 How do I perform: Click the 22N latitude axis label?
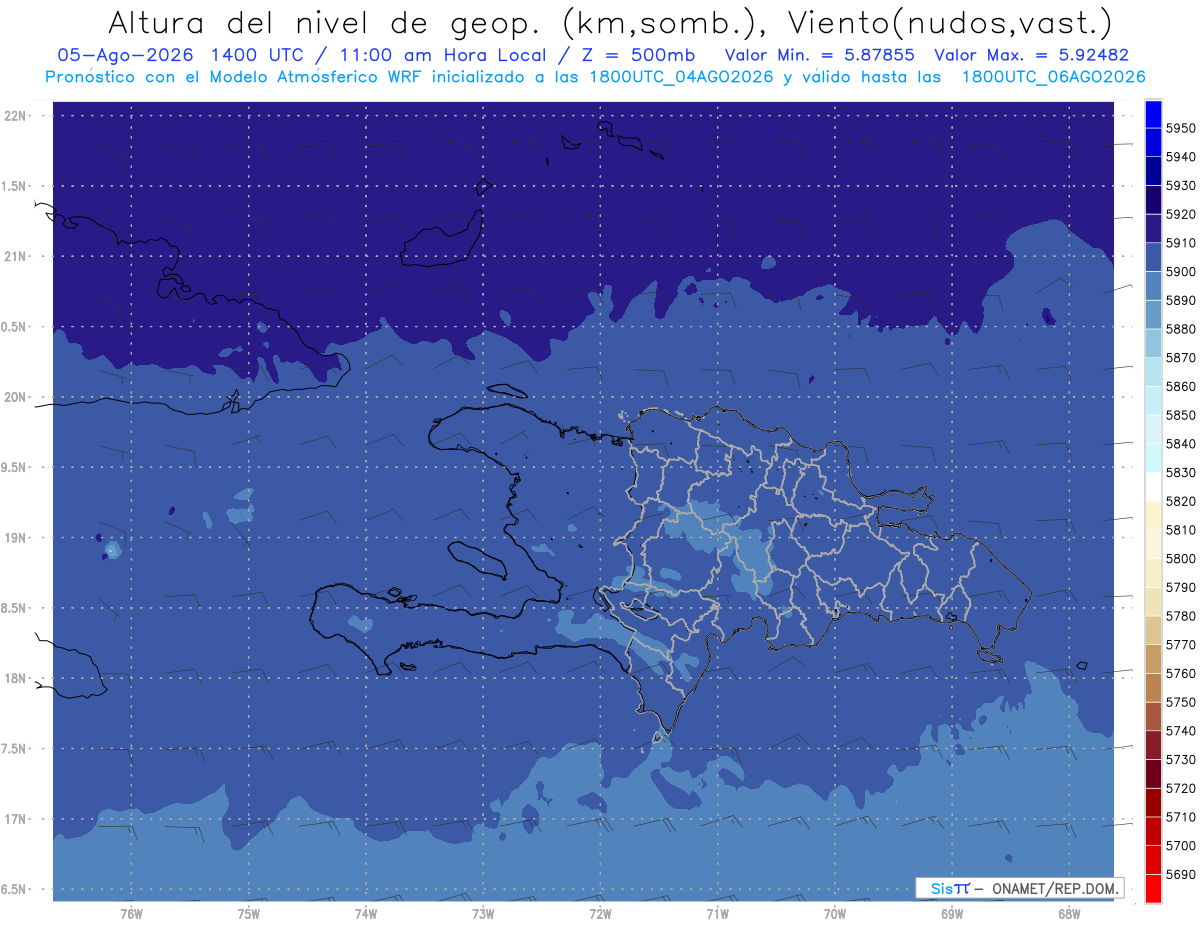click(16, 116)
